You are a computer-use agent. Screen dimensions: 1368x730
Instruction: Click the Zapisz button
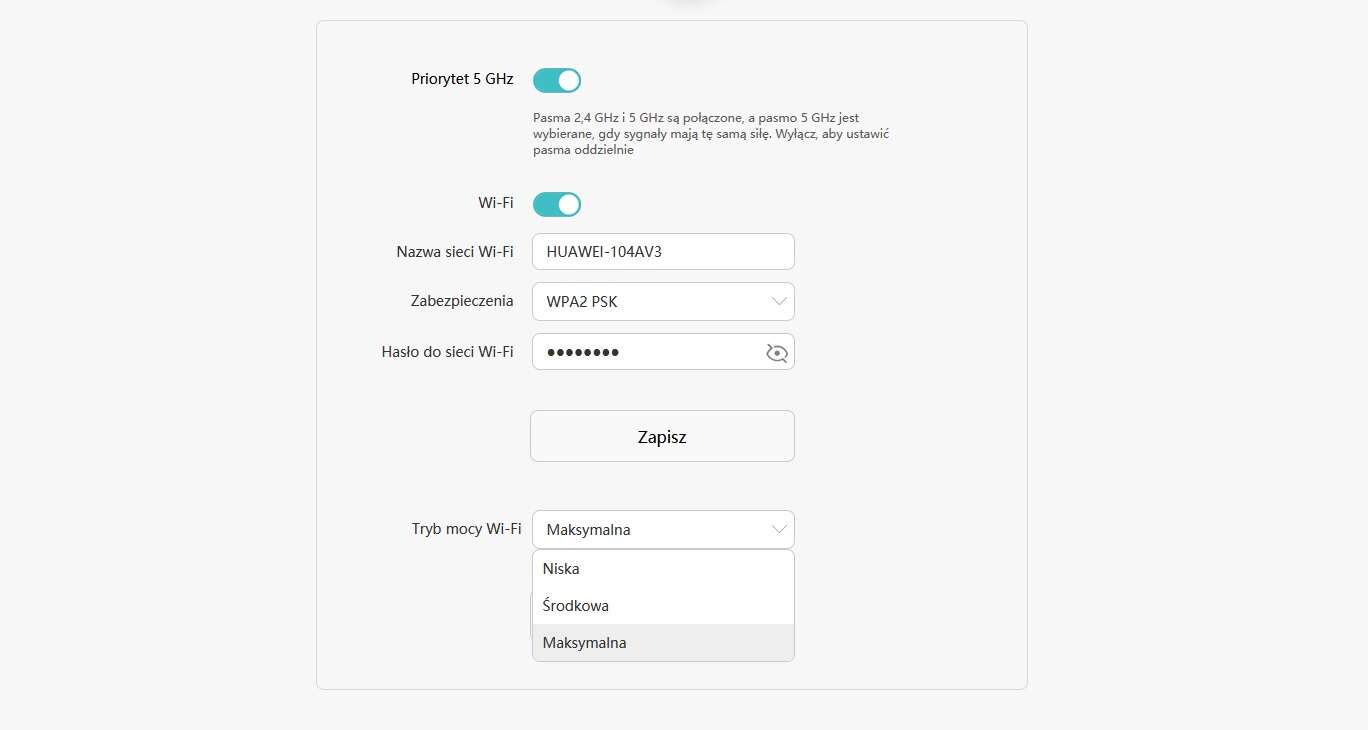[x=662, y=436]
